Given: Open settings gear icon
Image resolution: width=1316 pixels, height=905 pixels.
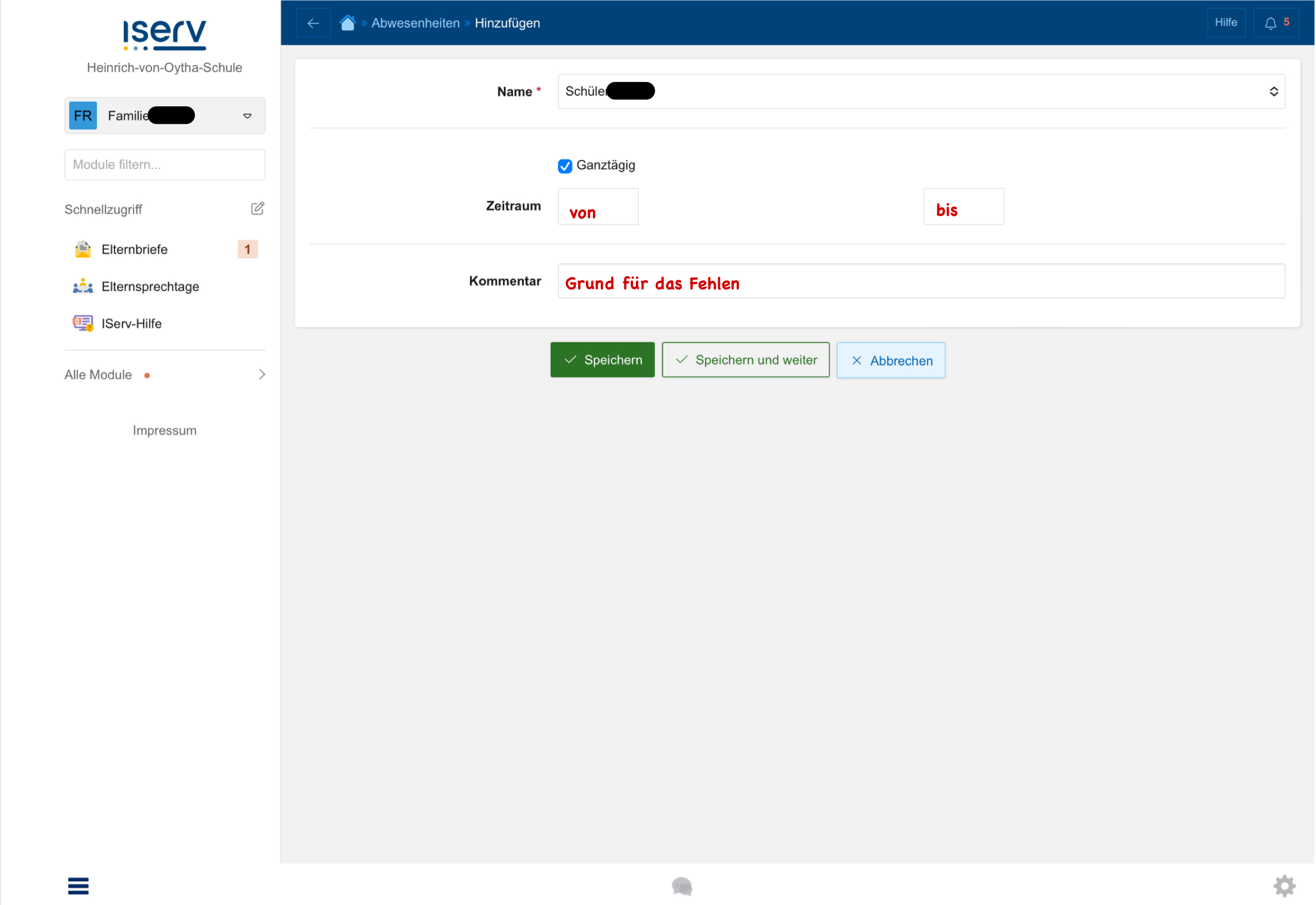Looking at the screenshot, I should [1285, 886].
